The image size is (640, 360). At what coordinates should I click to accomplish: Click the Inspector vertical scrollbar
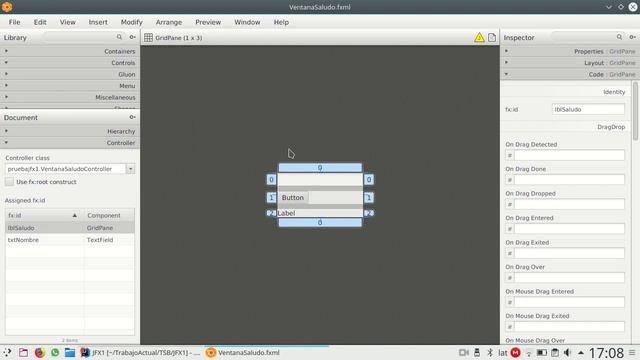[635, 111]
